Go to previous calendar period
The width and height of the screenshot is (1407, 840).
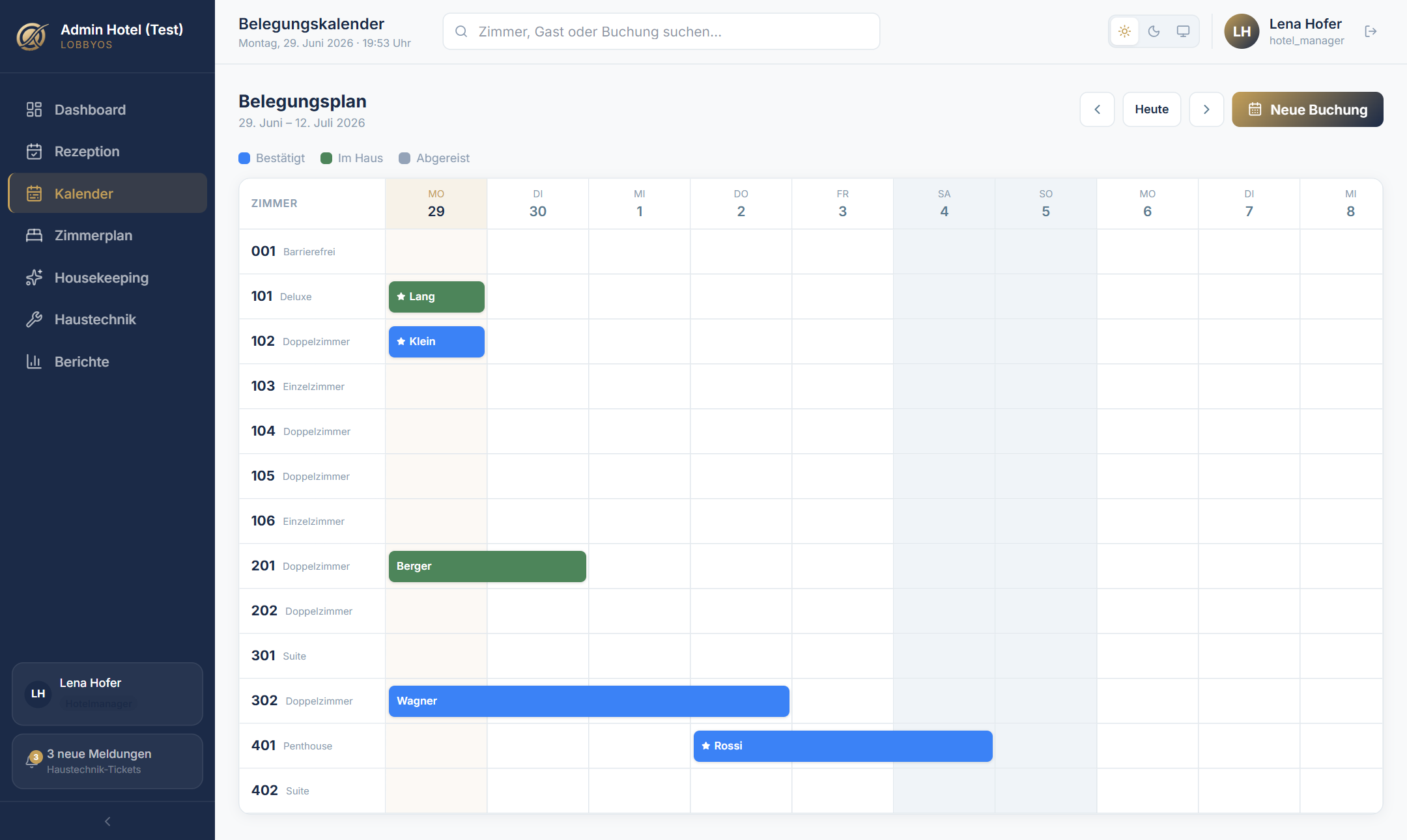(x=1097, y=109)
